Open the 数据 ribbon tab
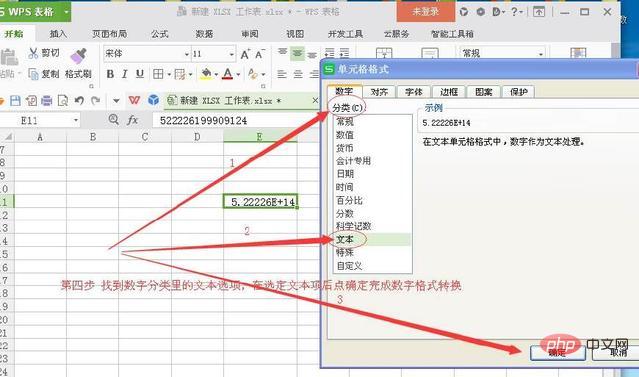This screenshot has height=377, width=639. coord(204,34)
